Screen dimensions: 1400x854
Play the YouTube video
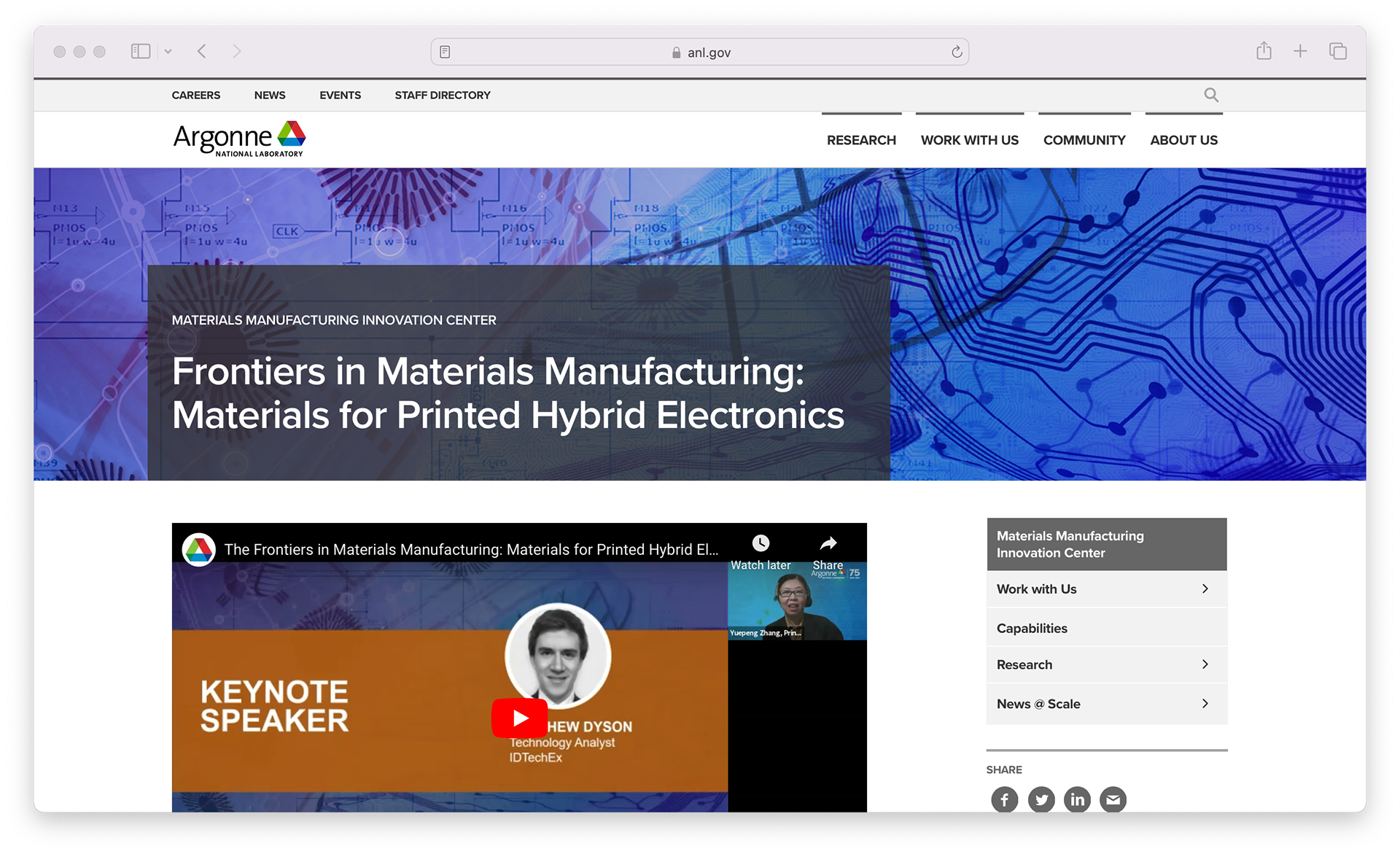point(519,718)
